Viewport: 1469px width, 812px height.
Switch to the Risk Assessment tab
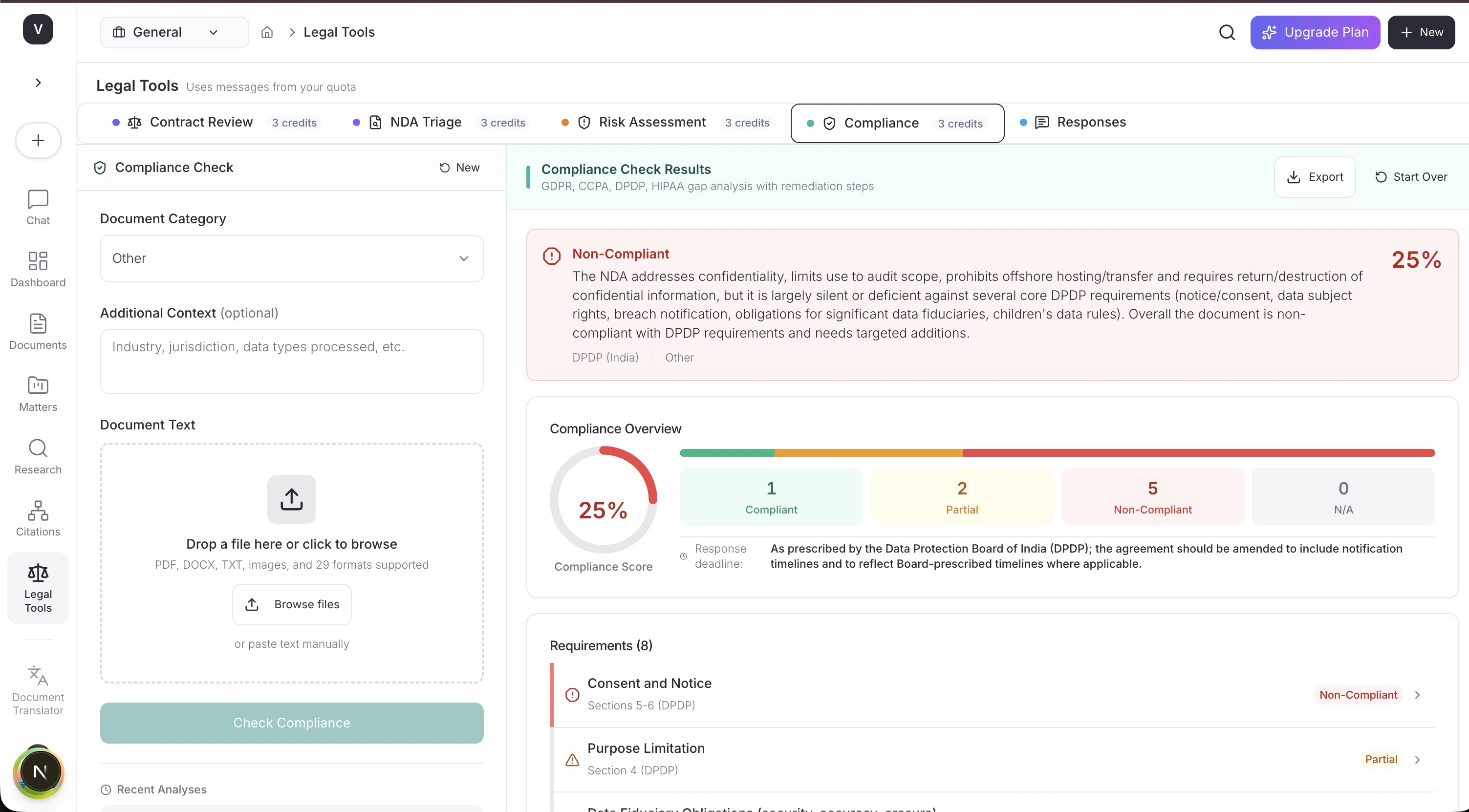pos(667,123)
